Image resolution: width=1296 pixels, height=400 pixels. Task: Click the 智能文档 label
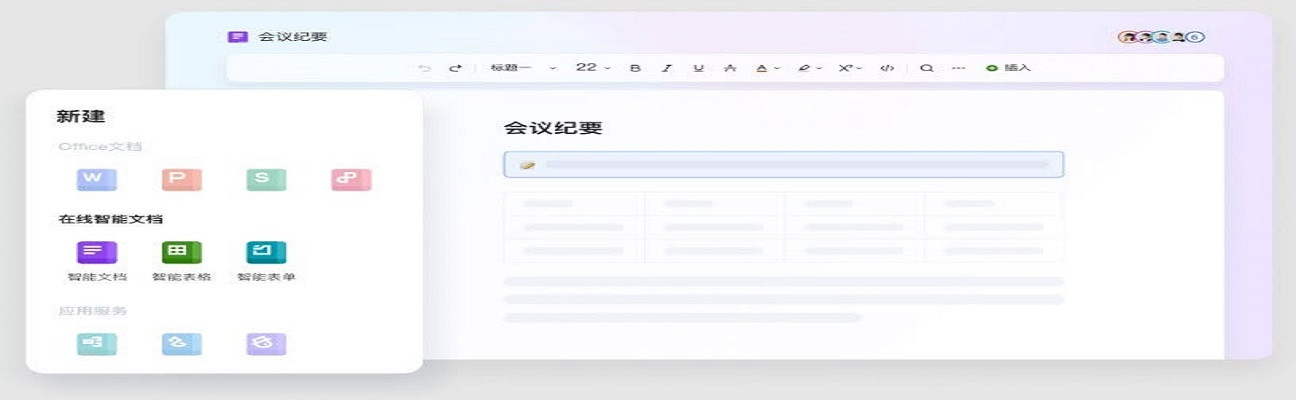tap(97, 277)
